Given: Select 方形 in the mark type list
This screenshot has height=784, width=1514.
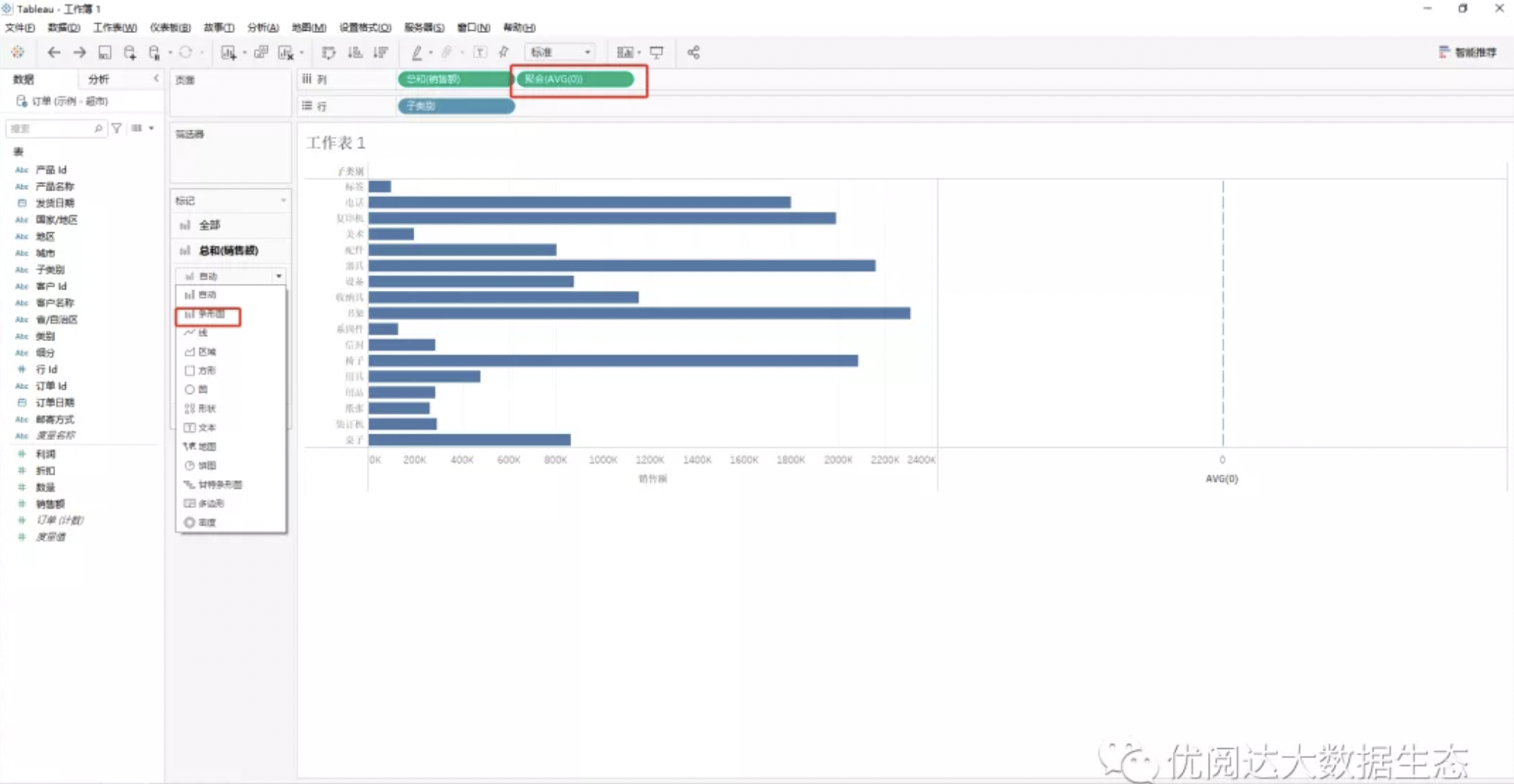Looking at the screenshot, I should pyautogui.click(x=230, y=371).
